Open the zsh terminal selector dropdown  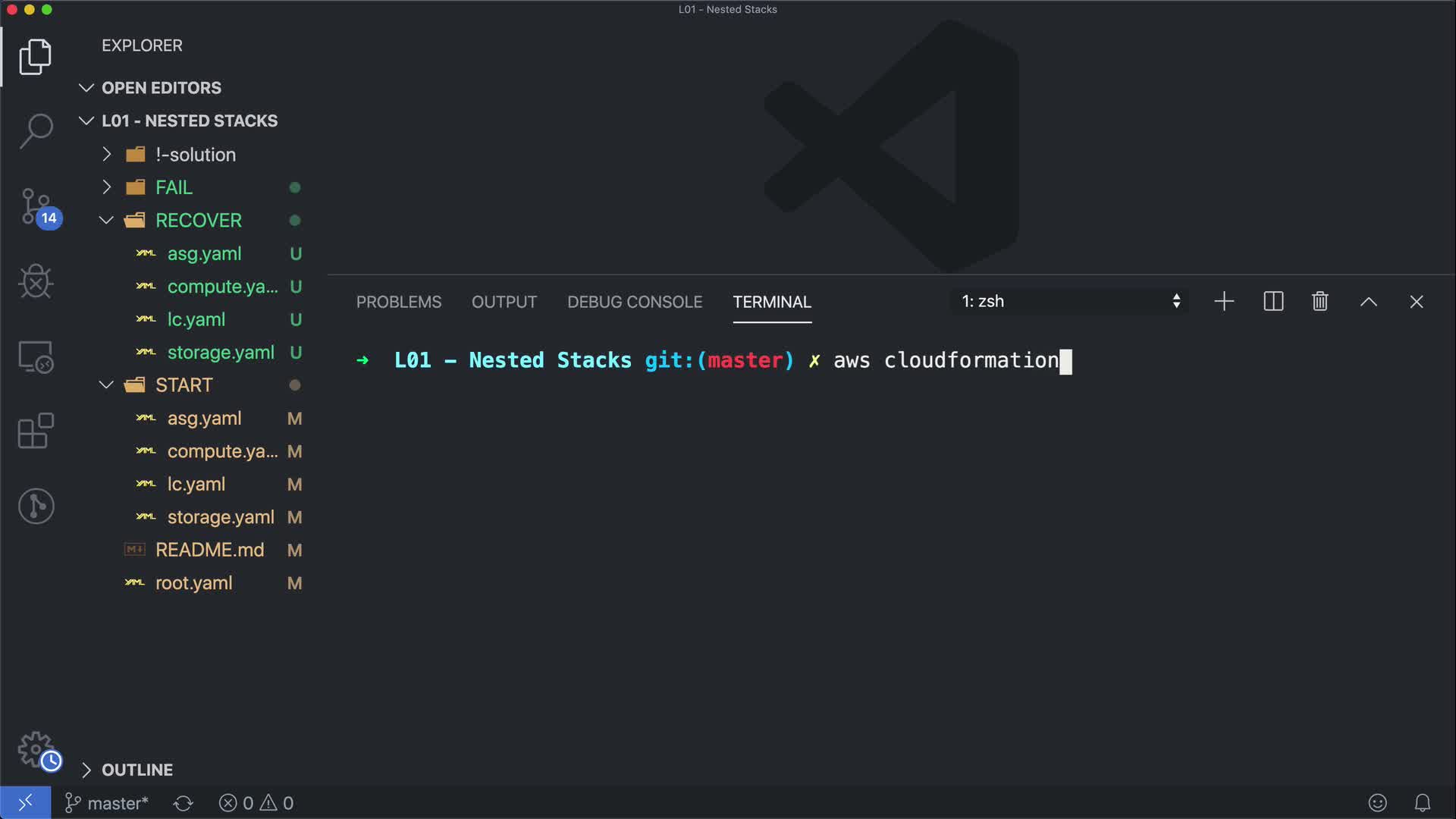[x=1069, y=302]
